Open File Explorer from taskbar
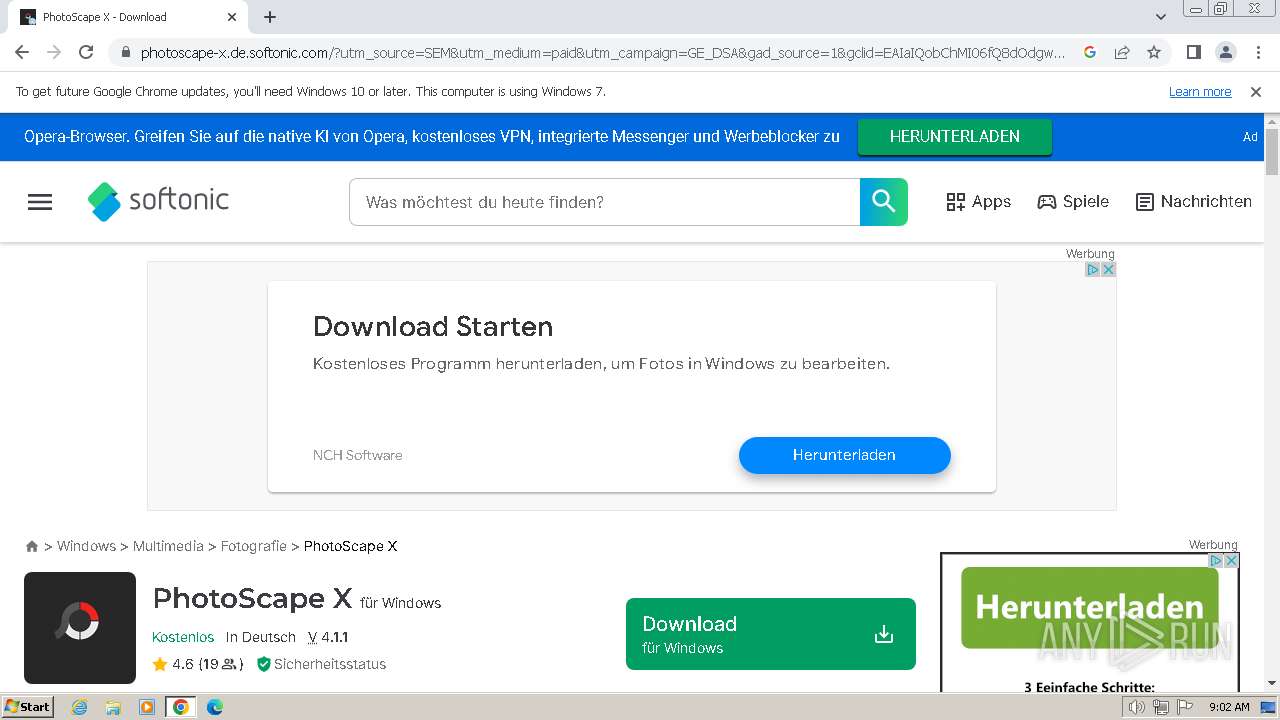 click(x=113, y=707)
